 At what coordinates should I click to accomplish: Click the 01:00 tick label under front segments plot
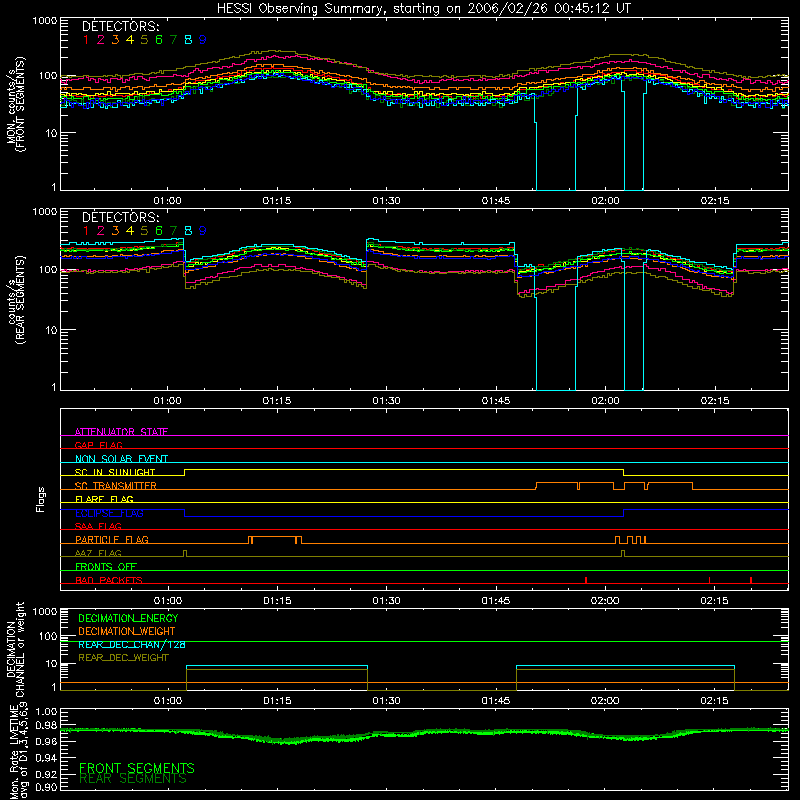(x=167, y=201)
